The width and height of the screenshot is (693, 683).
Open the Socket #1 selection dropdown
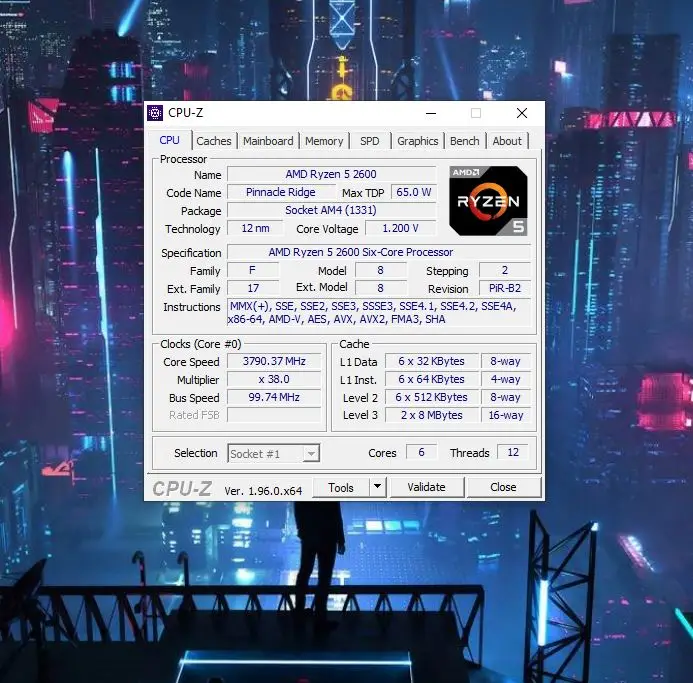click(x=274, y=454)
